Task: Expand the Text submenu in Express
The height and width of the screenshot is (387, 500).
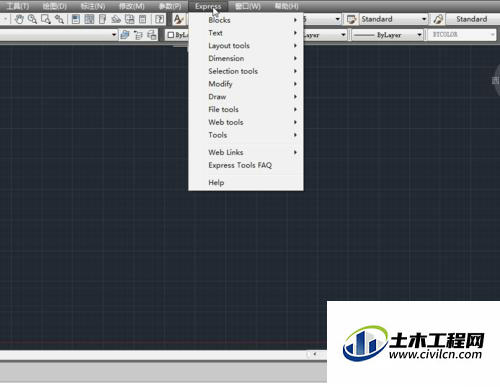Action: click(246, 33)
